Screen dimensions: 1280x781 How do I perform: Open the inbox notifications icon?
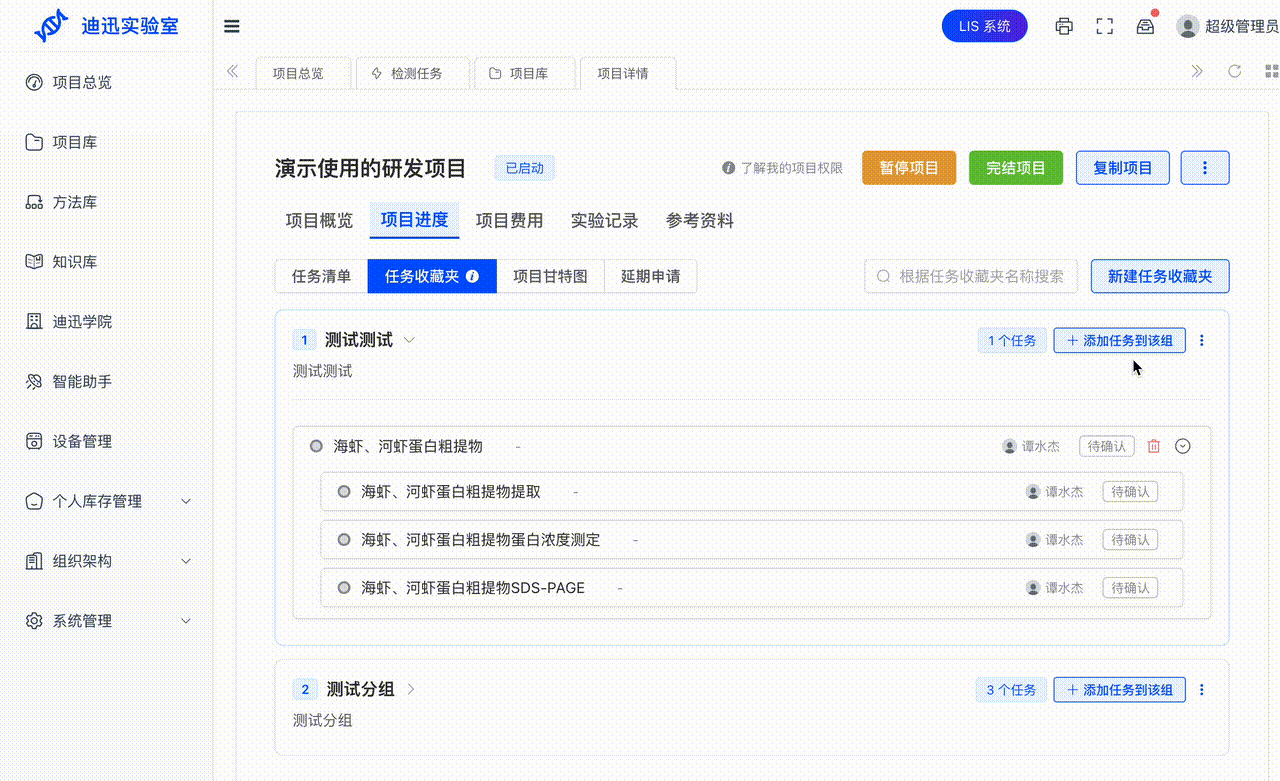coord(1145,27)
